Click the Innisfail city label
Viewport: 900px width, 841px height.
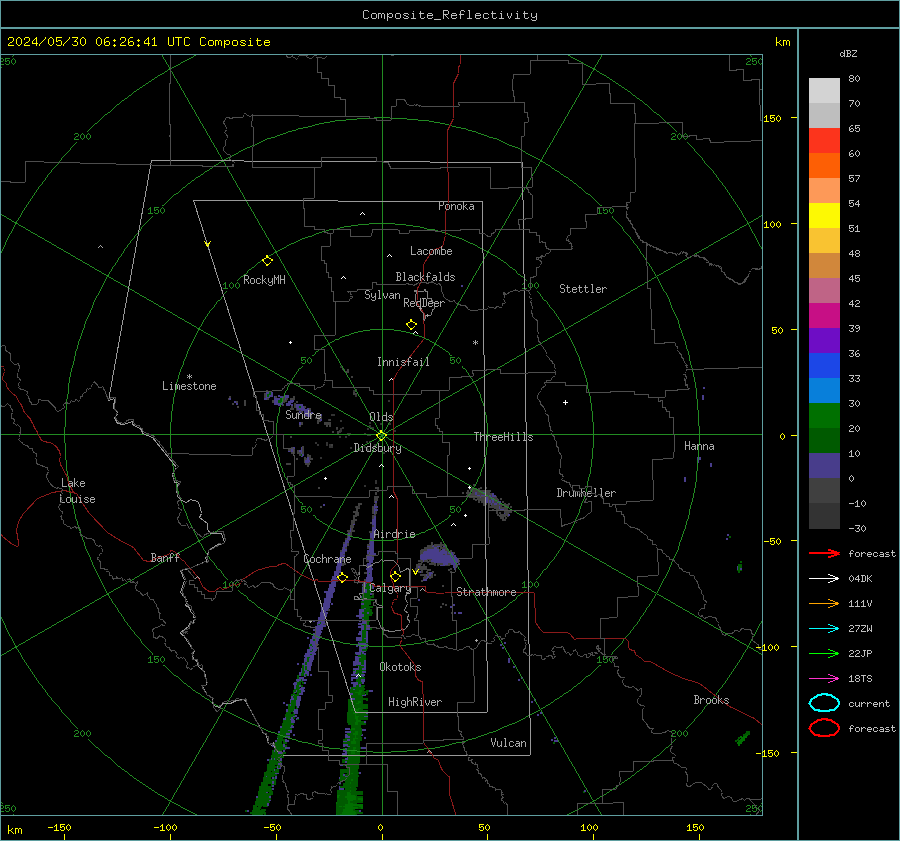[x=403, y=362]
